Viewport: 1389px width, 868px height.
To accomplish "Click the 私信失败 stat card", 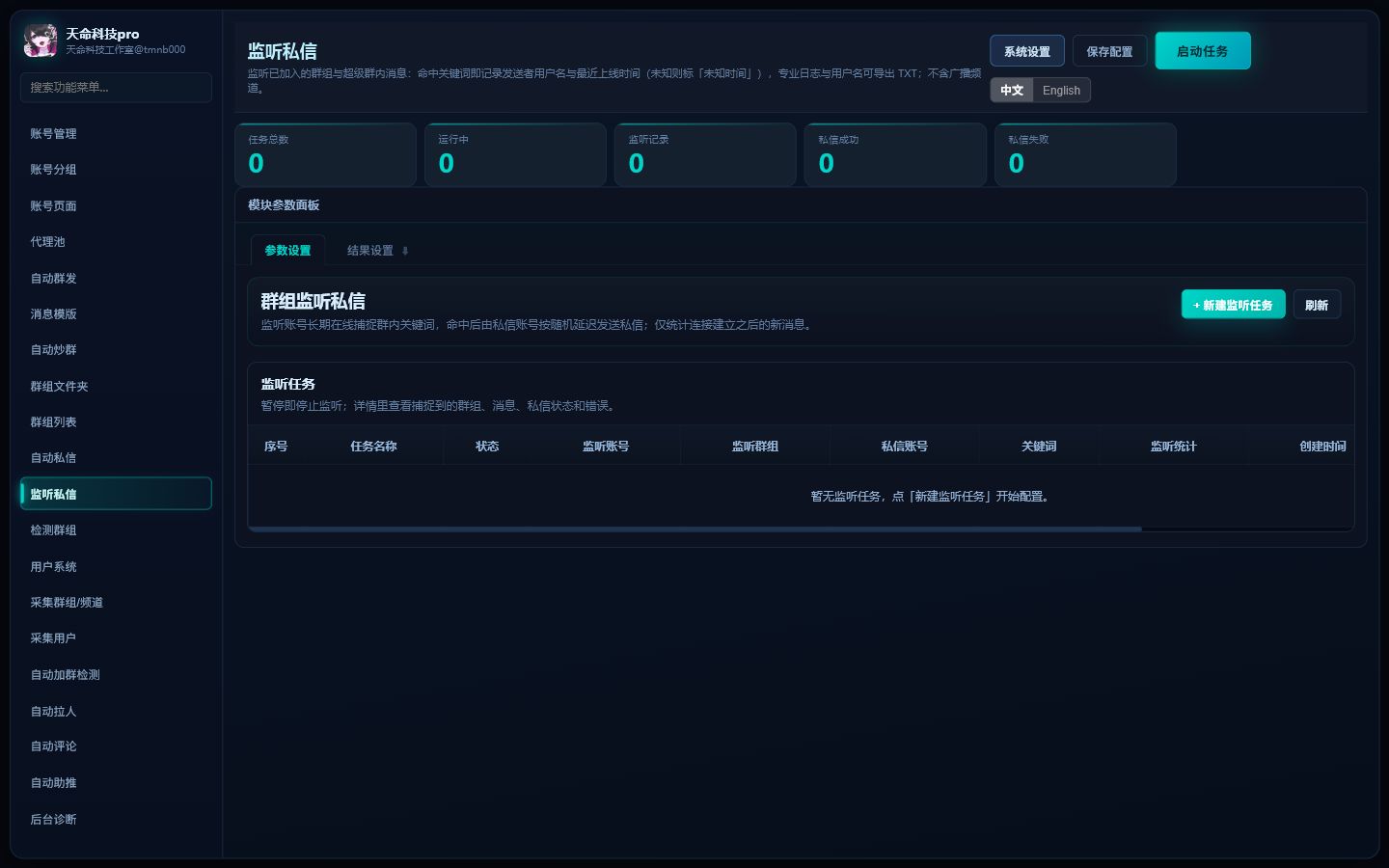I will coord(1085,154).
